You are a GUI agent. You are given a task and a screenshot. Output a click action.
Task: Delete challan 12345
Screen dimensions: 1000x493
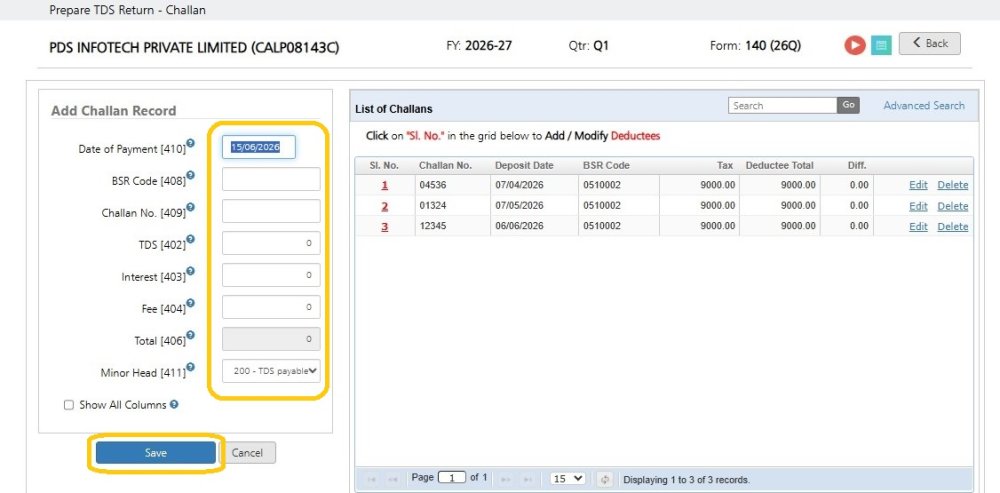[x=953, y=226]
